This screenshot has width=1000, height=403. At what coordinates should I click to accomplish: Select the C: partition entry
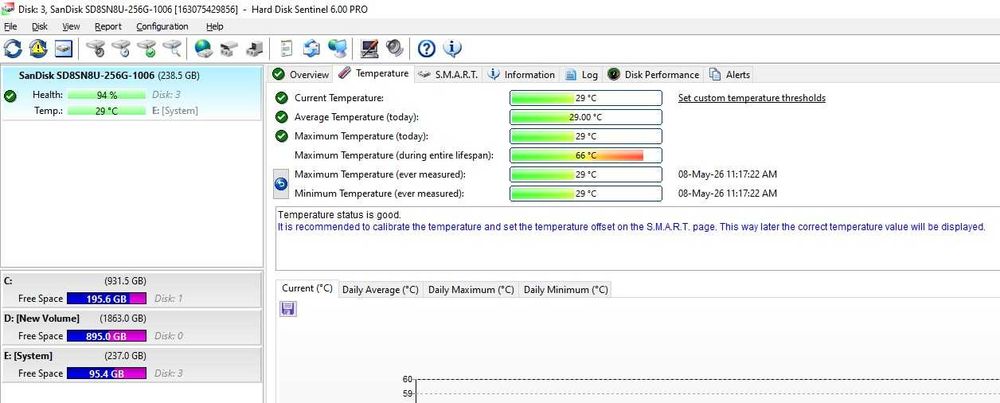click(x=131, y=290)
